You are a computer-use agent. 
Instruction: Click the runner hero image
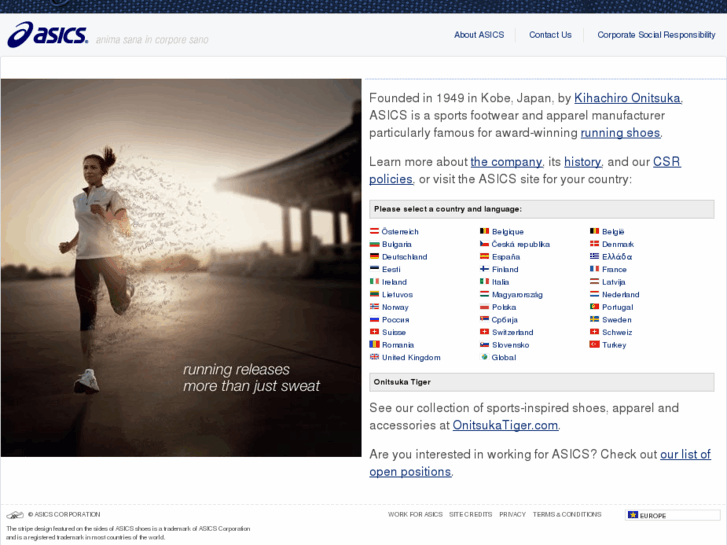pyautogui.click(x=181, y=268)
